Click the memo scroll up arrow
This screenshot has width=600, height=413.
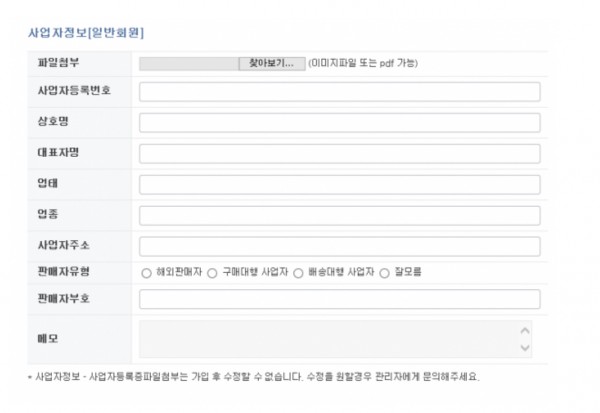(x=525, y=331)
